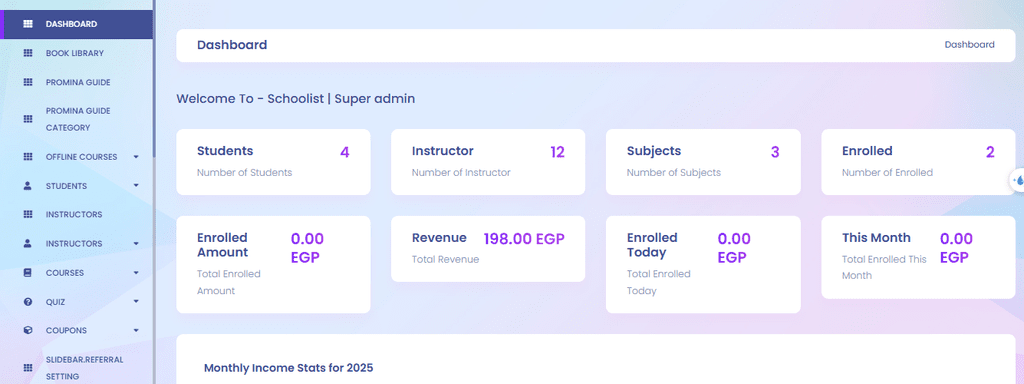Screen dimensions: 1024x384
Task: Click the Quiz question mark icon
Action: click(27, 302)
